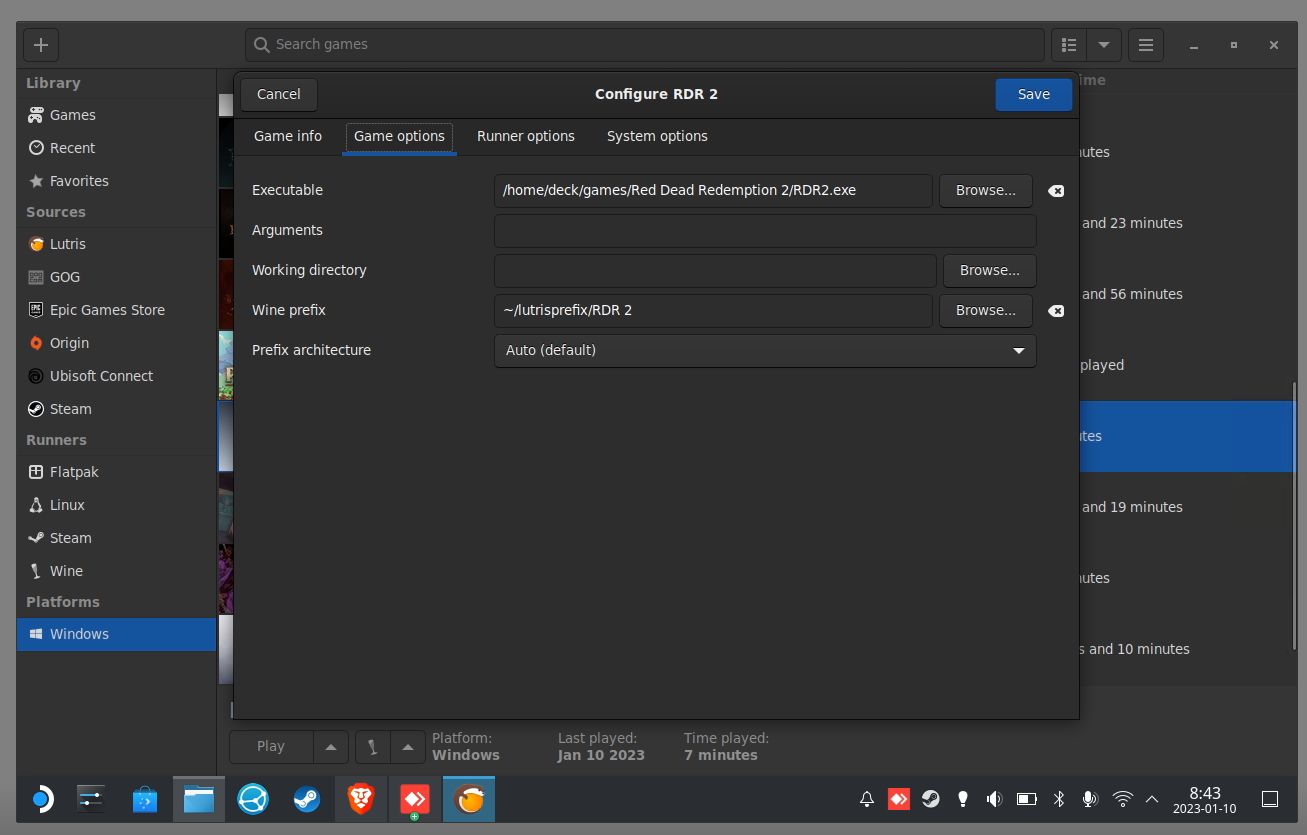Open the Game info tab
The image size is (1307, 835).
[x=288, y=136]
